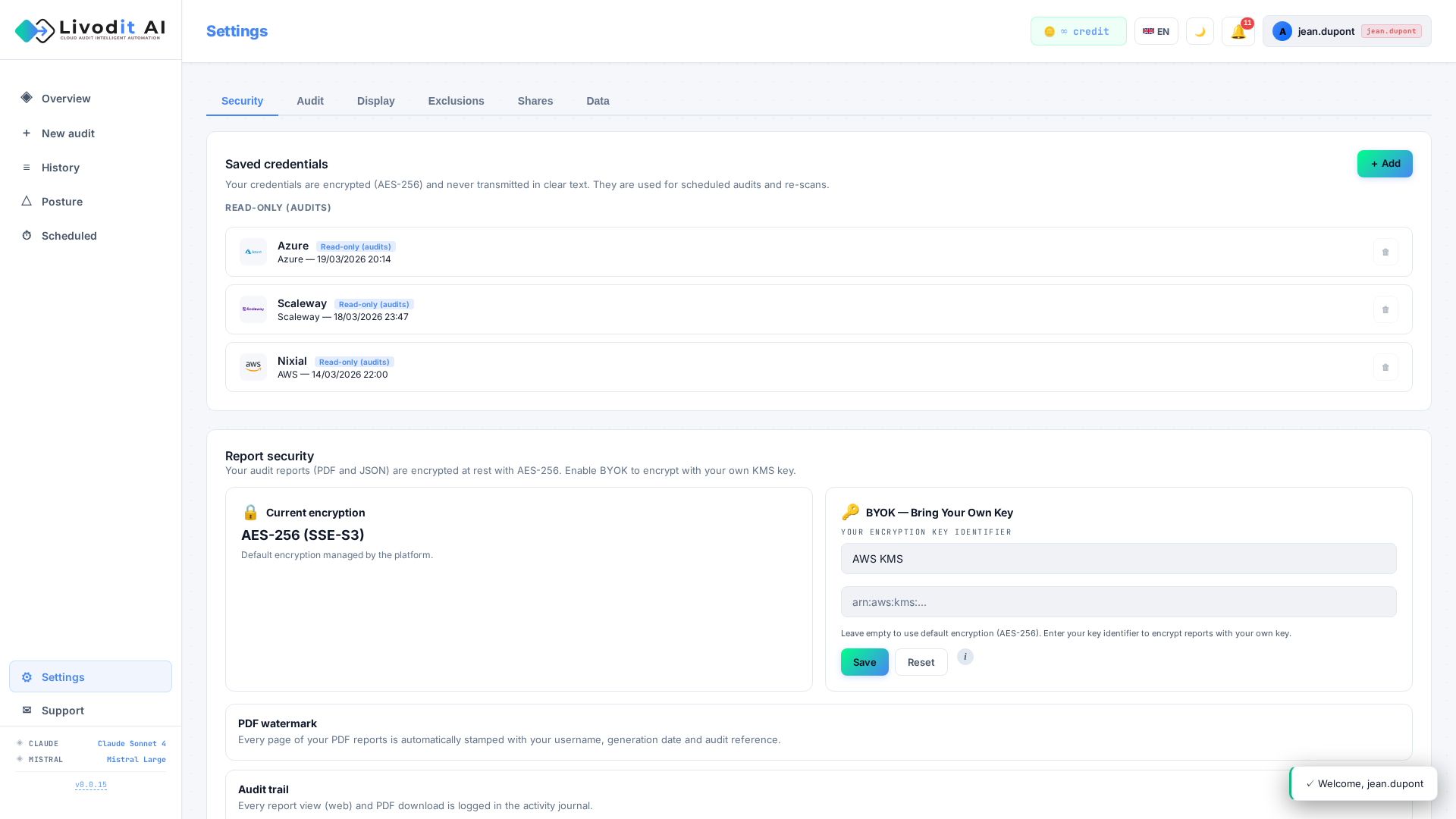Expand the jean.dupont user menu
1456x819 pixels.
click(1346, 32)
